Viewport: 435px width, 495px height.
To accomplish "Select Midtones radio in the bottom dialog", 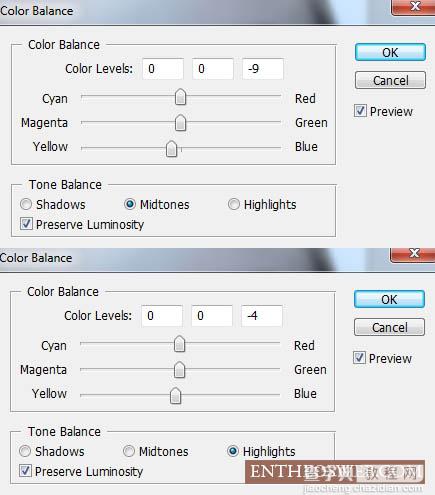I will click(129, 451).
